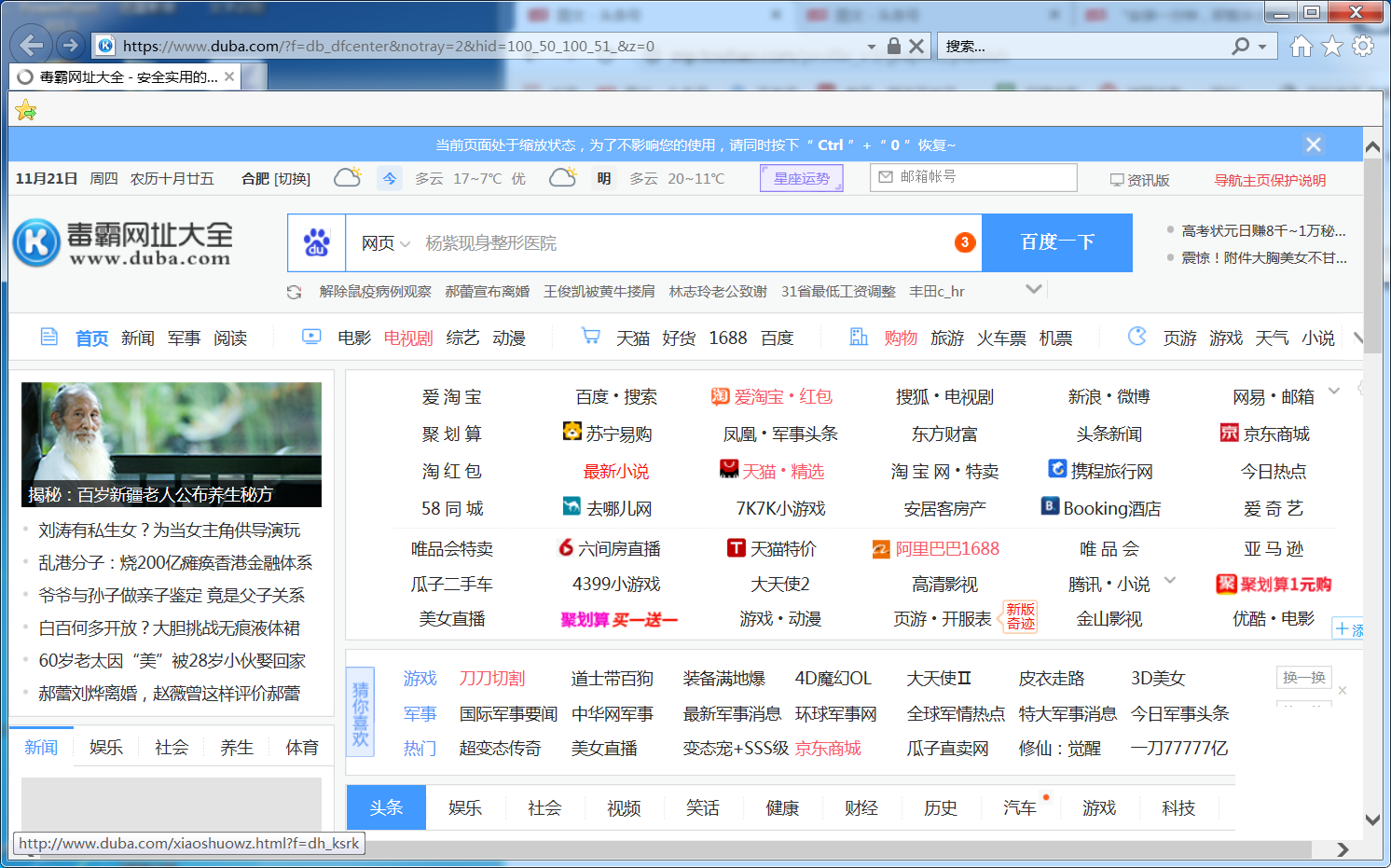This screenshot has width=1391, height=868.
Task: Click the yellow favorites star below the tabs
Action: tap(26, 110)
